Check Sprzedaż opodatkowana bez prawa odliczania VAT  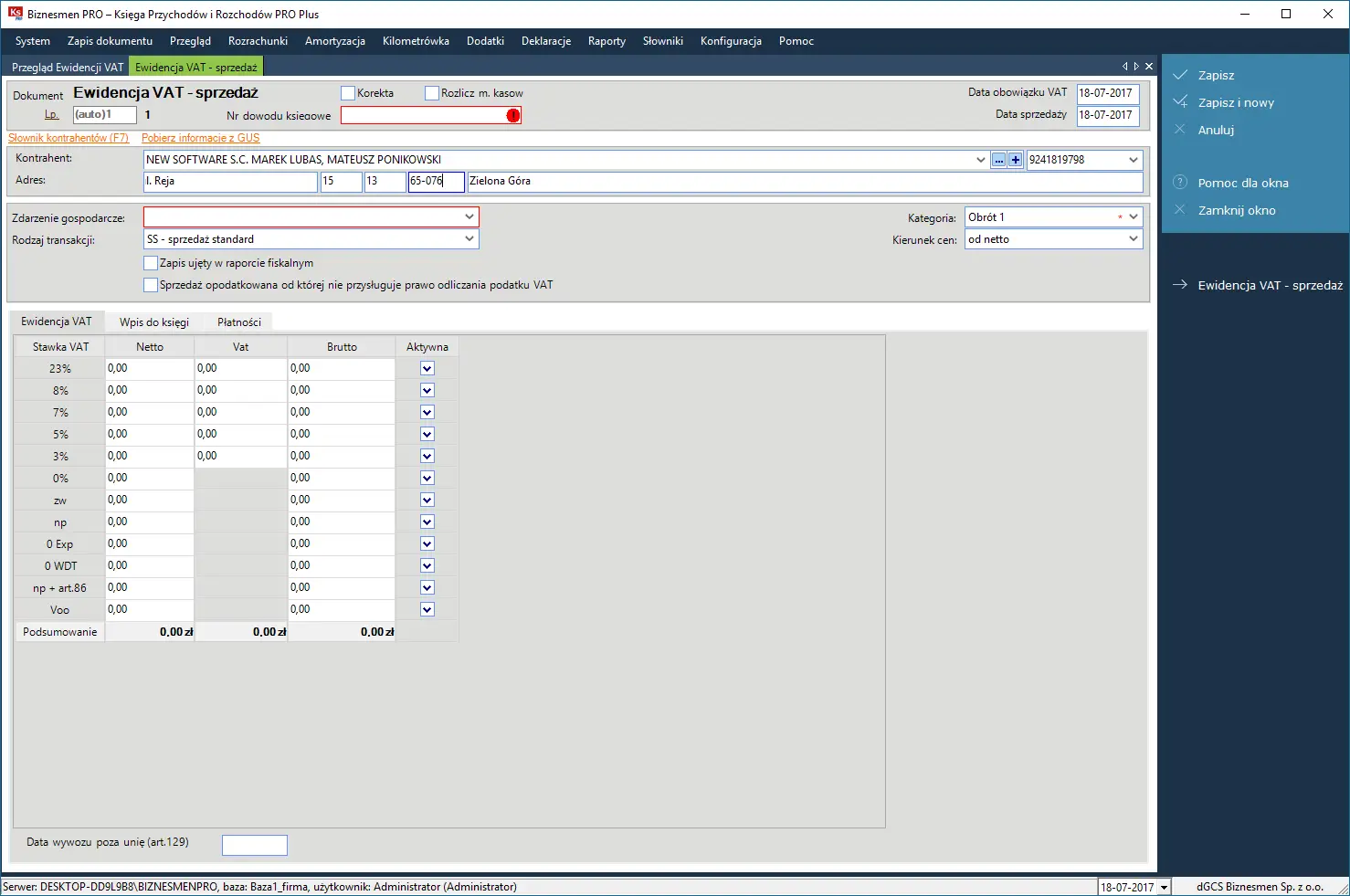[151, 285]
